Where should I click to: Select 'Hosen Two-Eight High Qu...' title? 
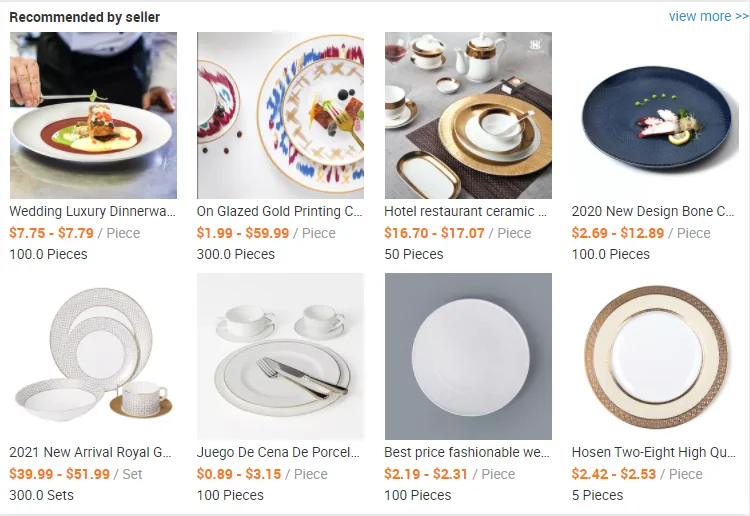pos(654,452)
